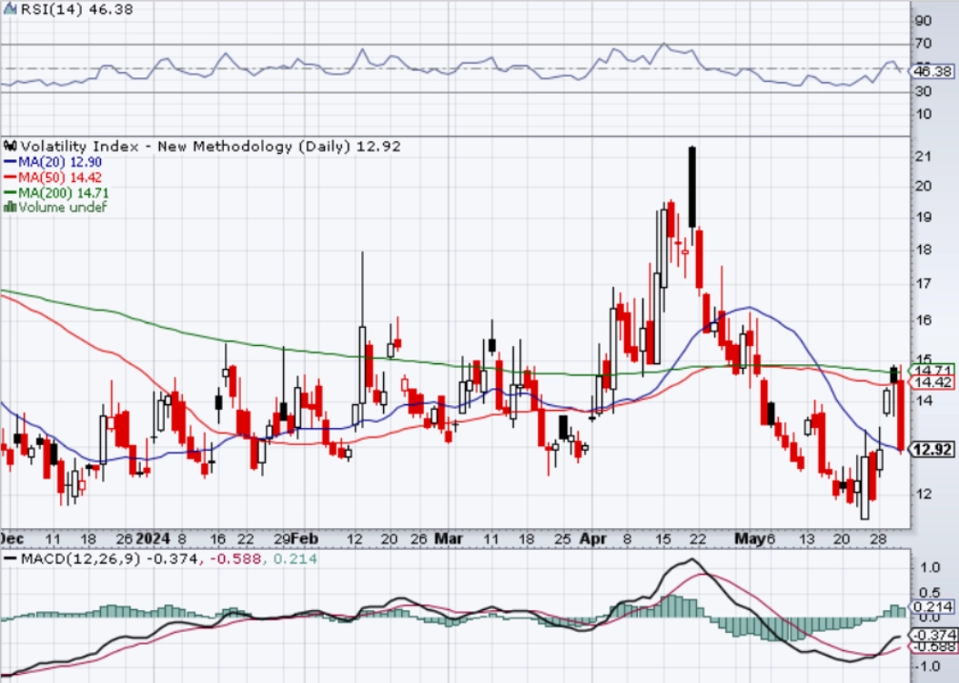Click the 2024 year label on date axis
Viewport: 959px width, 683px height.
pos(152,539)
